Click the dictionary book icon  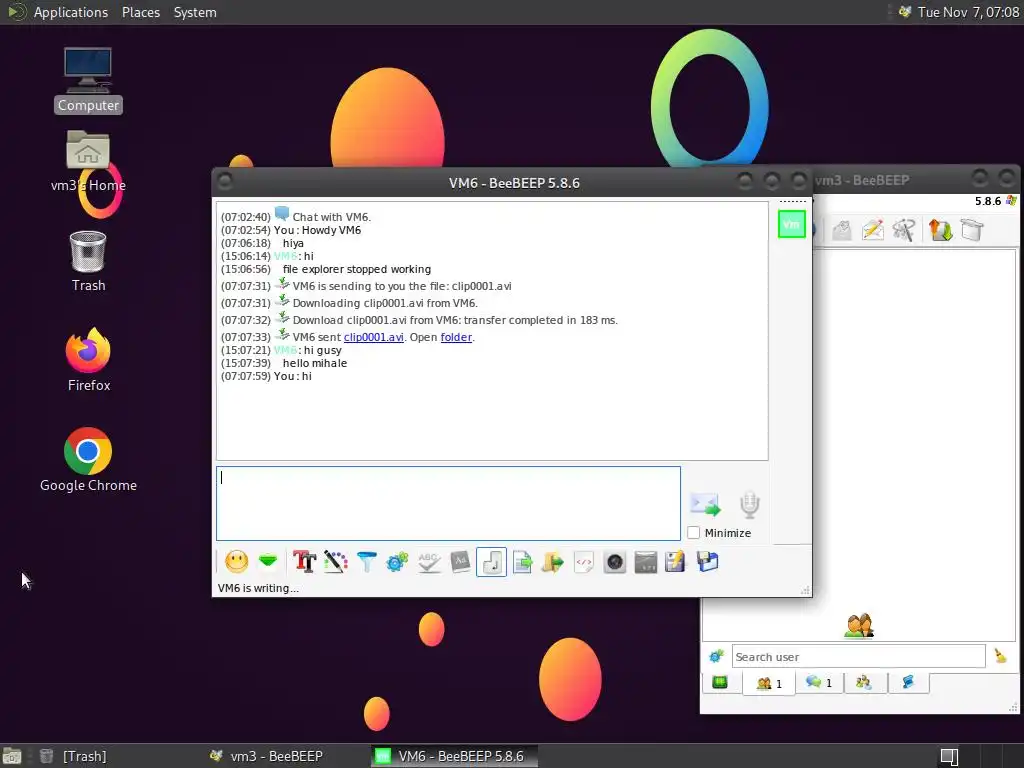click(460, 562)
